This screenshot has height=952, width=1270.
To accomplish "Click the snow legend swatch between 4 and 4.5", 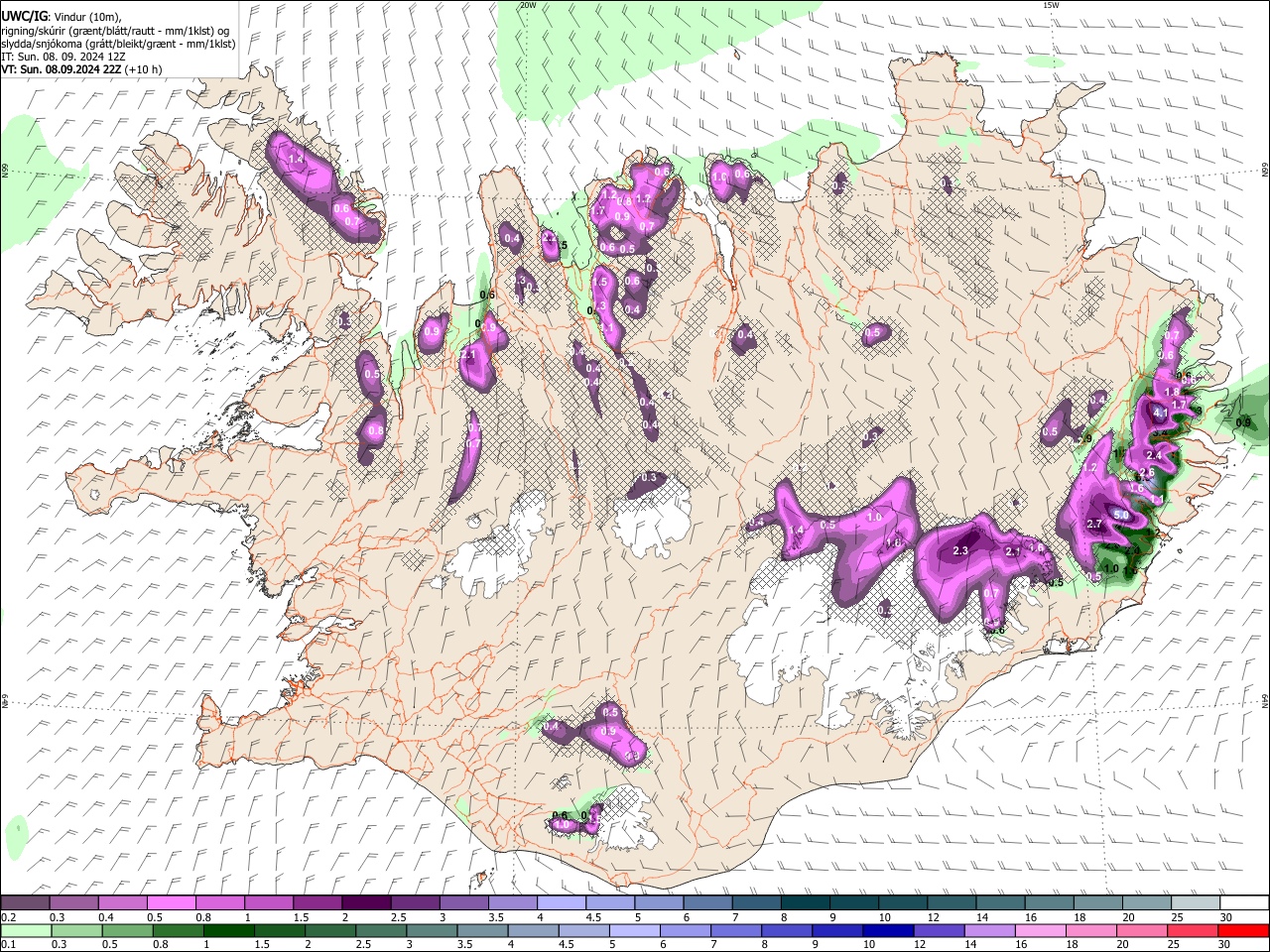I will coord(562,903).
